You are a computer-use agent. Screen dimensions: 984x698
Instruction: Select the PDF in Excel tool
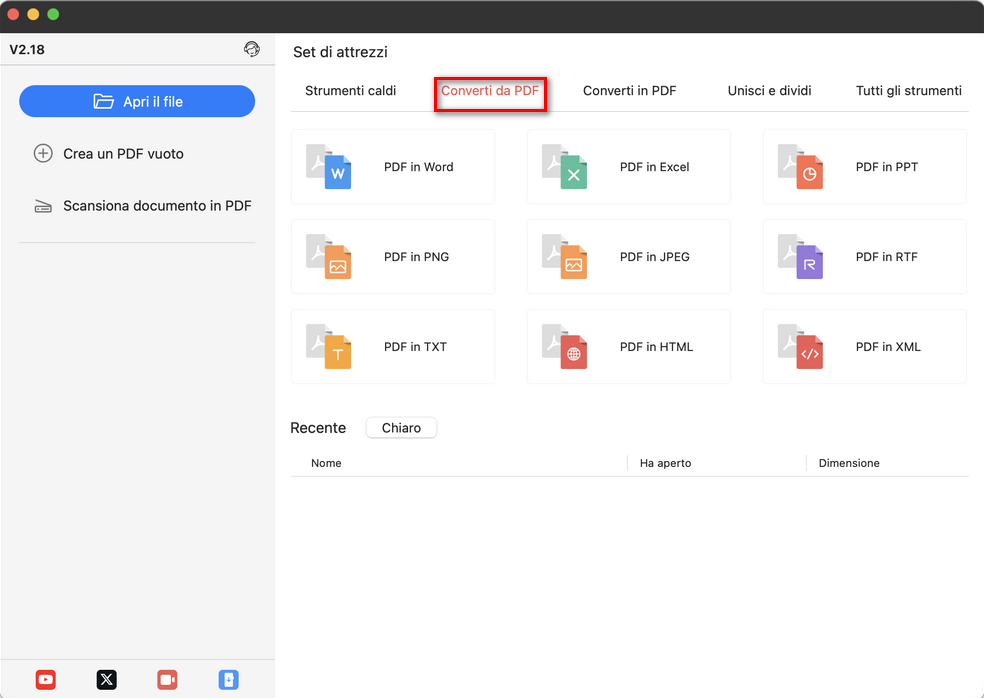(628, 166)
